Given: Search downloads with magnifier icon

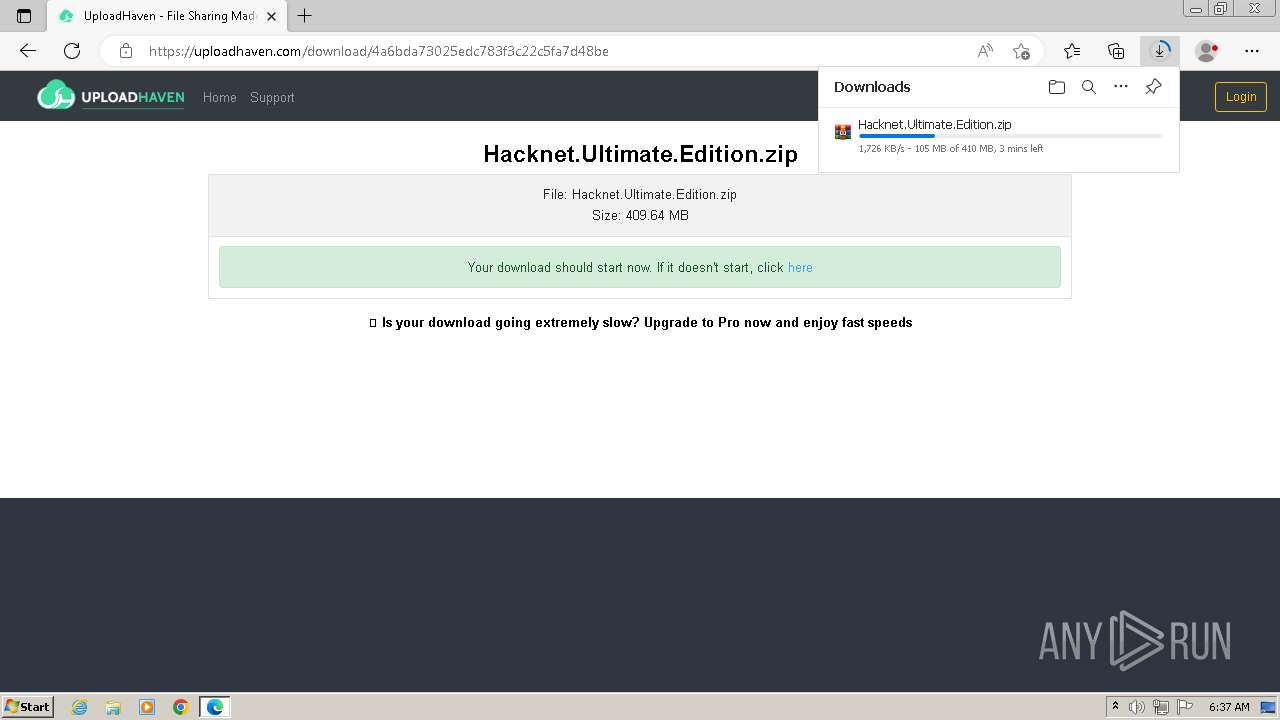Looking at the screenshot, I should 1089,87.
